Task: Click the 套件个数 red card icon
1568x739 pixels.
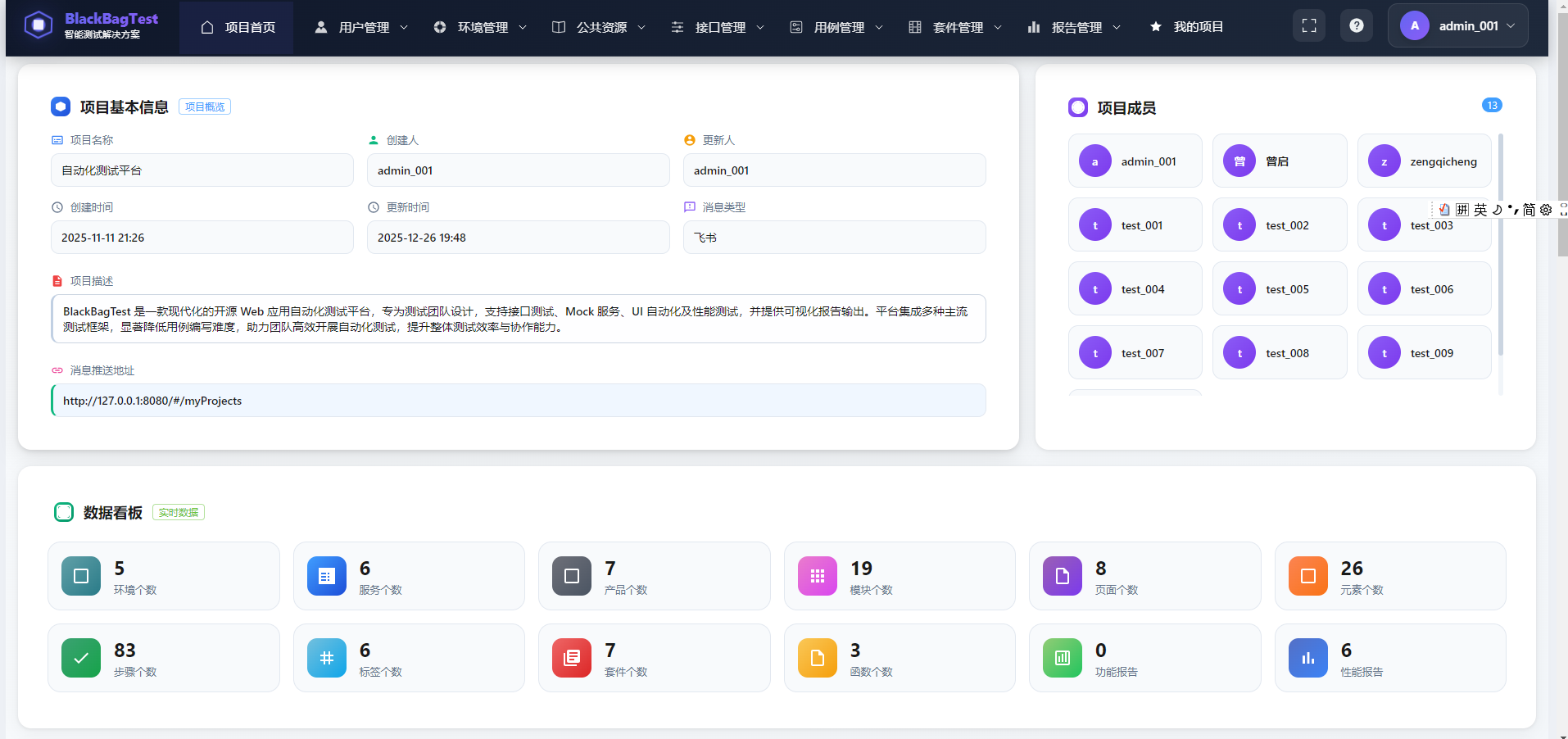Action: 571,658
